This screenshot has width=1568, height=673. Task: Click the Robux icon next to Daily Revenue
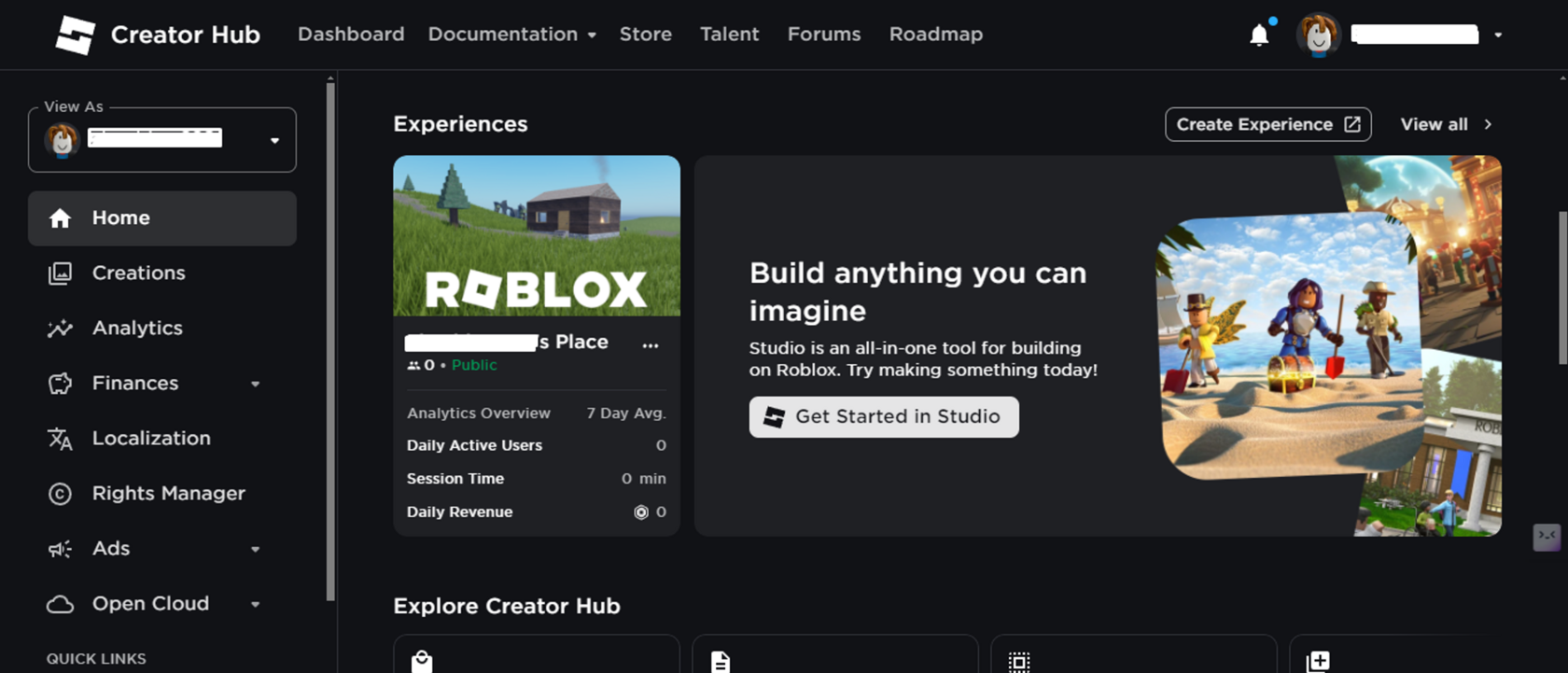[641, 512]
